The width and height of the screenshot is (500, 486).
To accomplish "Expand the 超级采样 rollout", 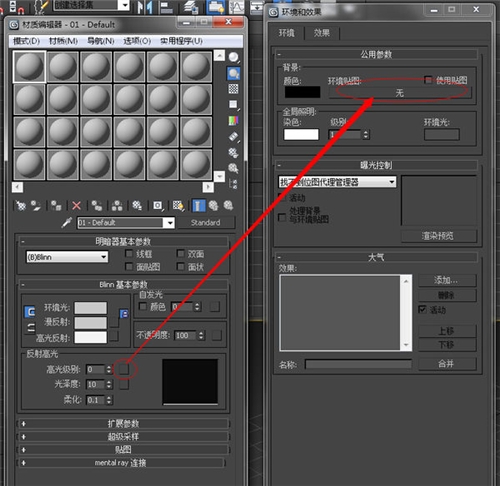I will [x=123, y=437].
